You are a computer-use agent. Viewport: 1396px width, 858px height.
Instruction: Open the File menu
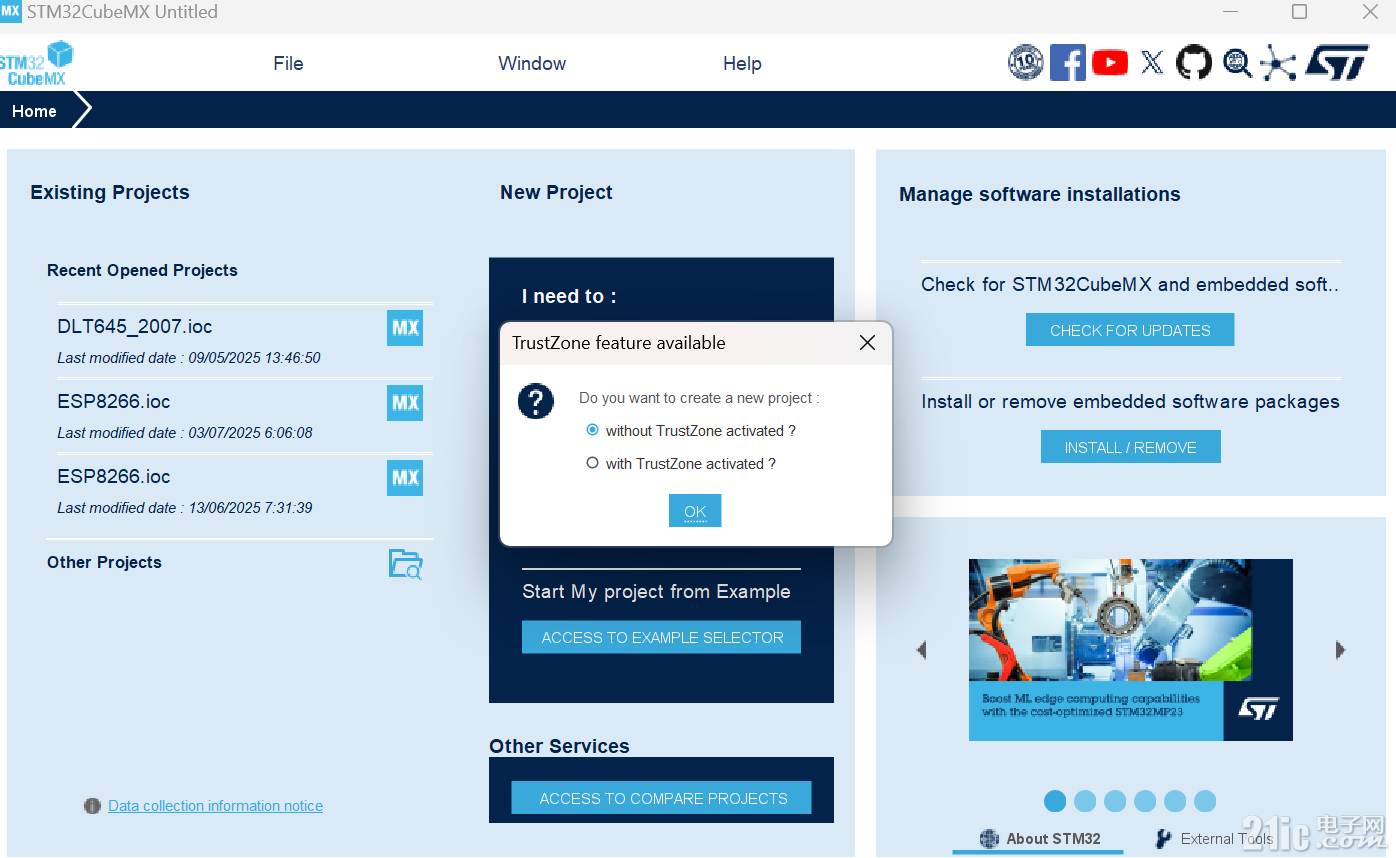click(x=288, y=63)
